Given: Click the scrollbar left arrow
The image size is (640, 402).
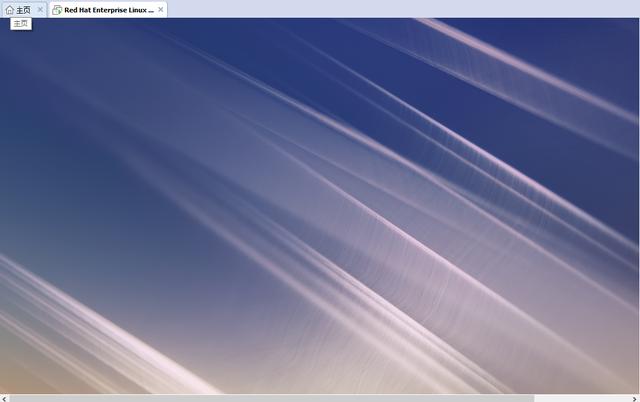Looking at the screenshot, I should [x=4, y=399].
